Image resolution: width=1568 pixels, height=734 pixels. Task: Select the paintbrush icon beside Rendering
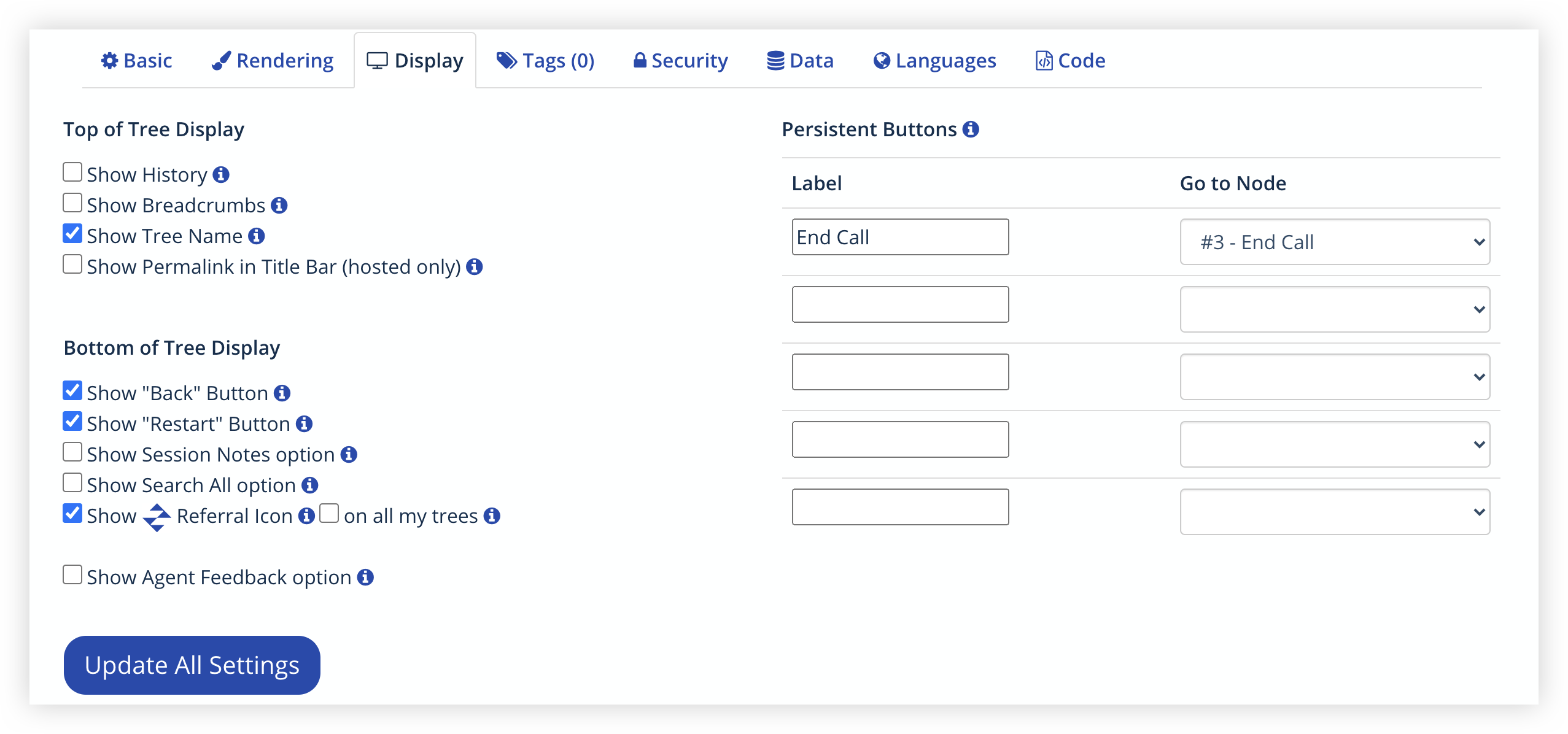click(221, 60)
